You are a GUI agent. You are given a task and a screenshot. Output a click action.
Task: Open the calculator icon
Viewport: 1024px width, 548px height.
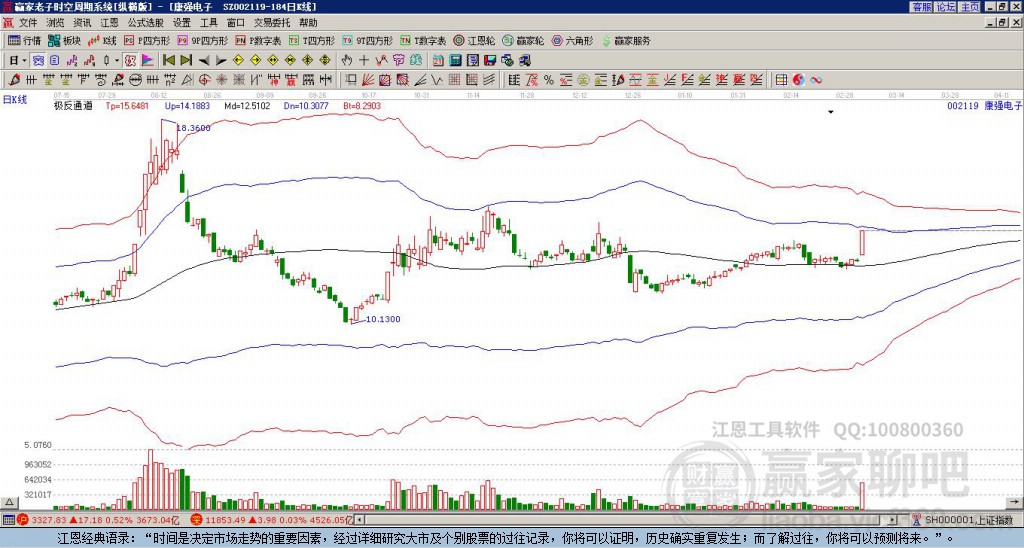click(x=455, y=61)
